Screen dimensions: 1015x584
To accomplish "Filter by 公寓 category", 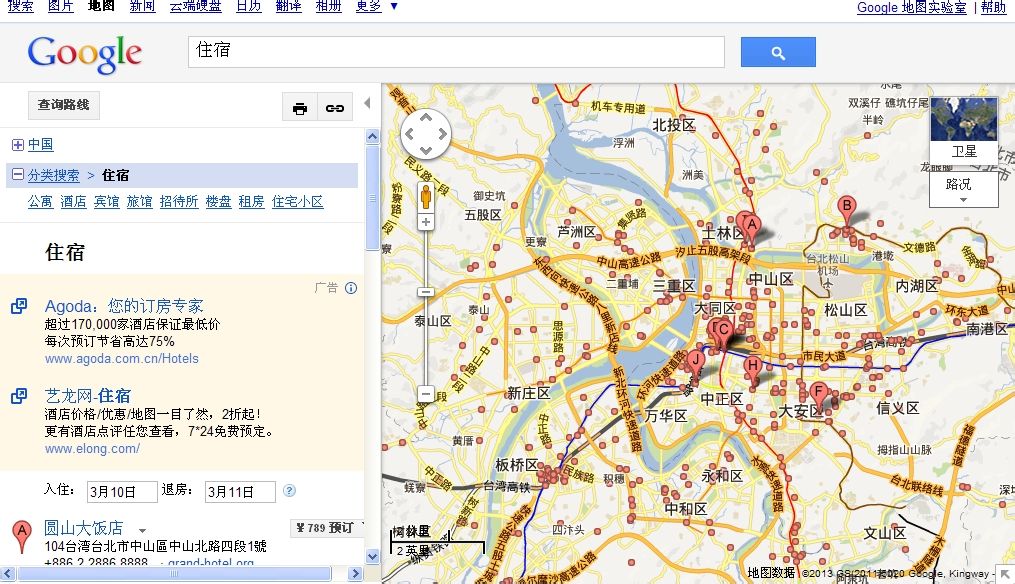I will coord(41,201).
